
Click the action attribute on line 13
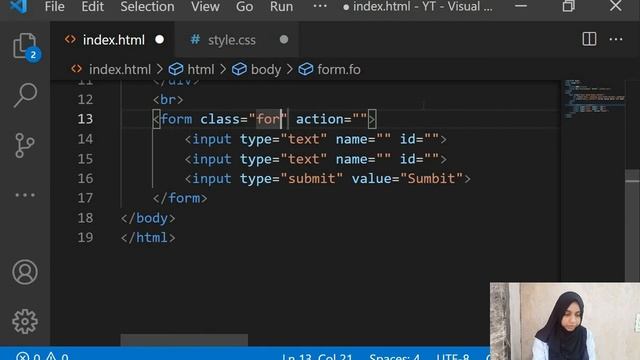331,119
